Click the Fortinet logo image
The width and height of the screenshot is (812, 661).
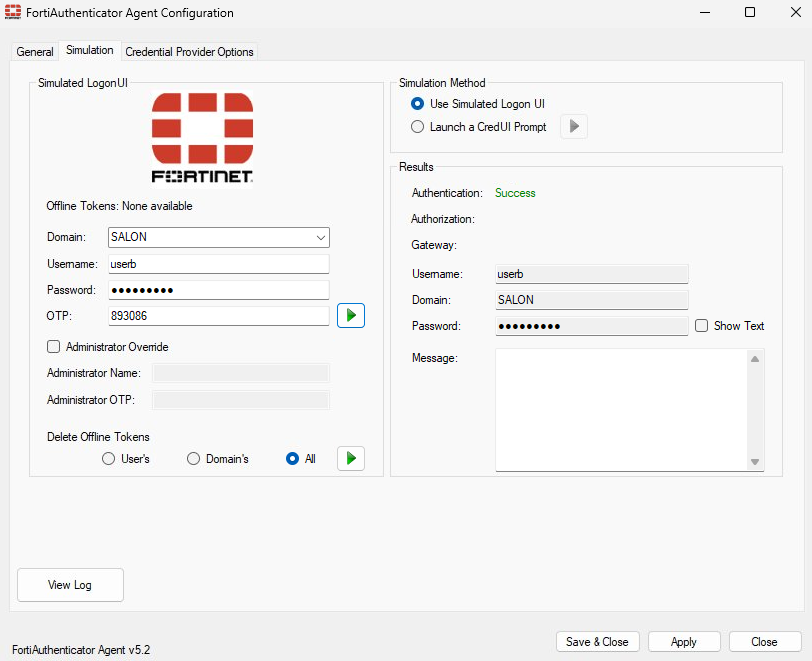coord(202,138)
